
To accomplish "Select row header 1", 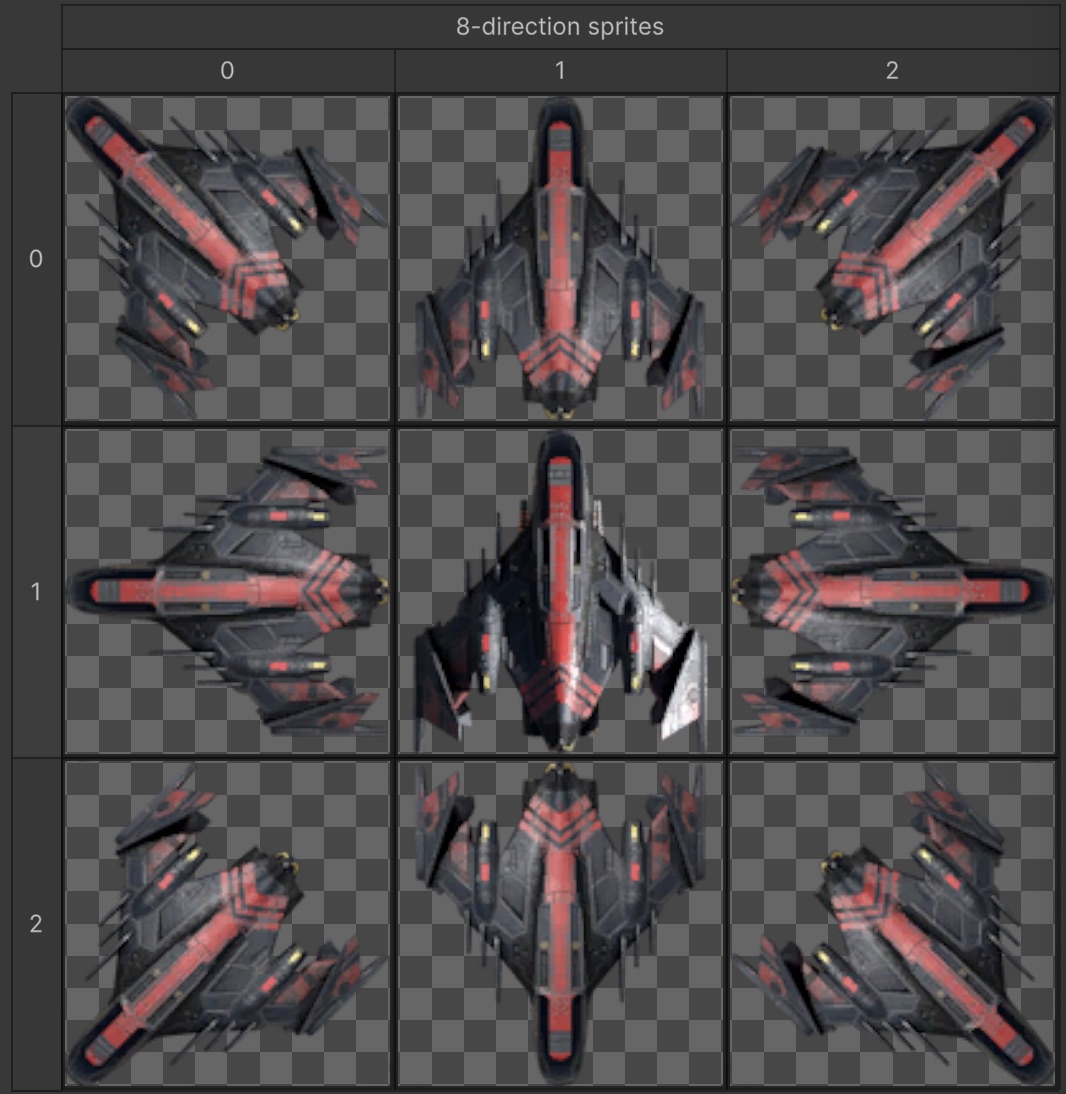I will click(35, 590).
